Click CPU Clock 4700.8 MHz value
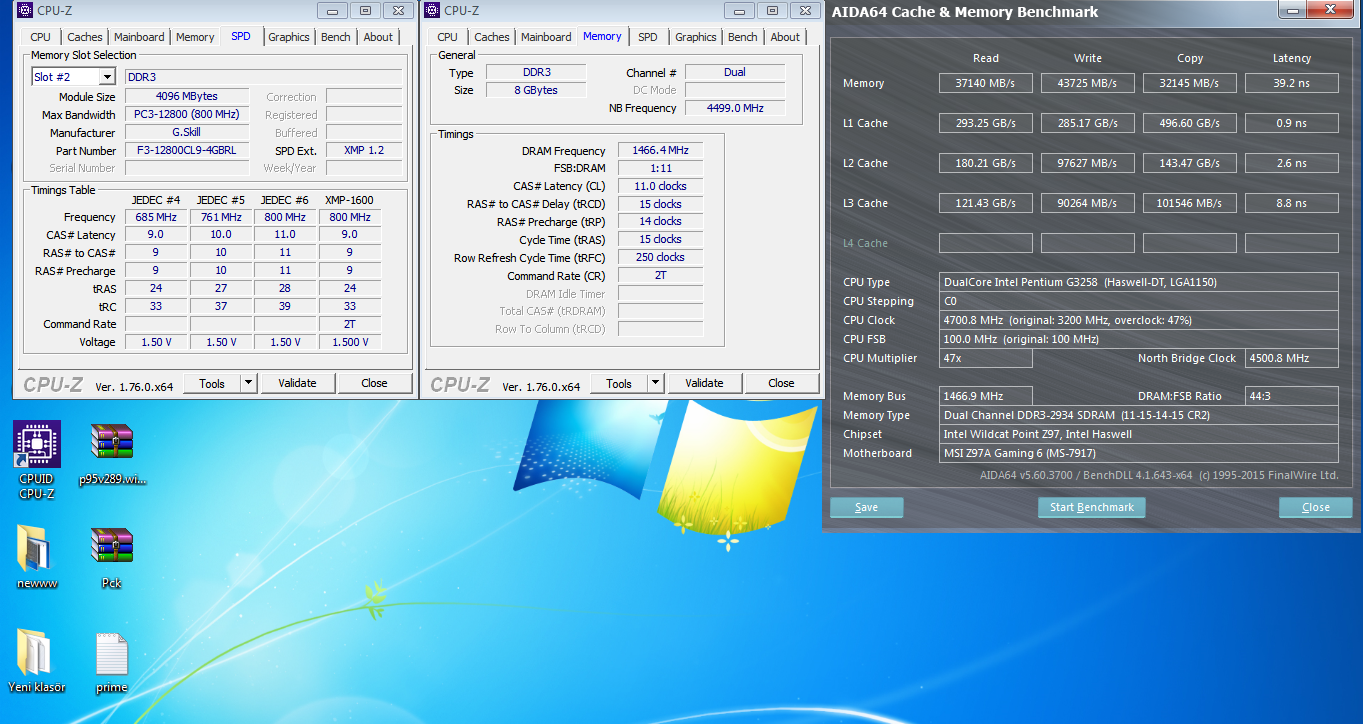The width and height of the screenshot is (1363, 724). click(1139, 320)
